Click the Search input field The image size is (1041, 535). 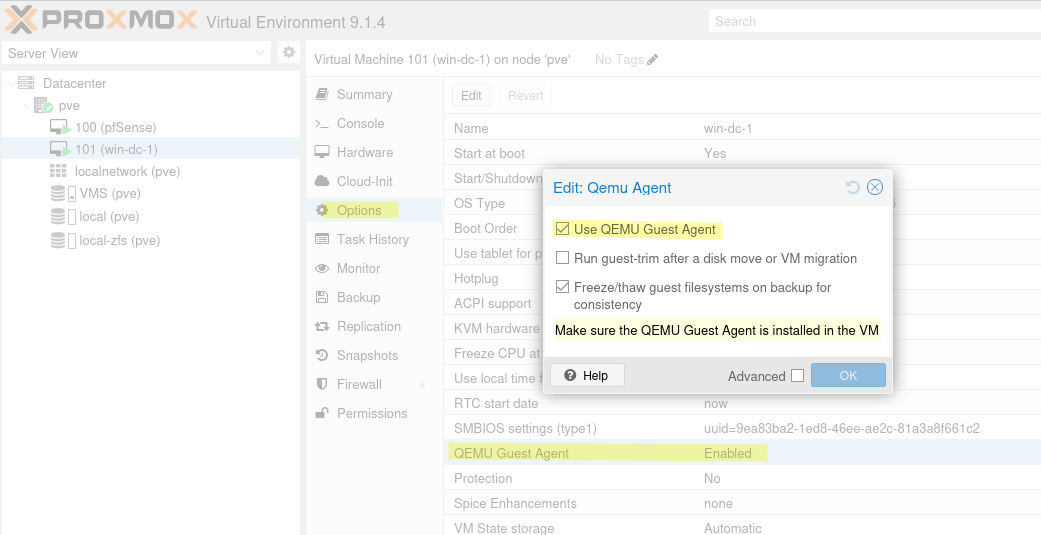point(874,21)
